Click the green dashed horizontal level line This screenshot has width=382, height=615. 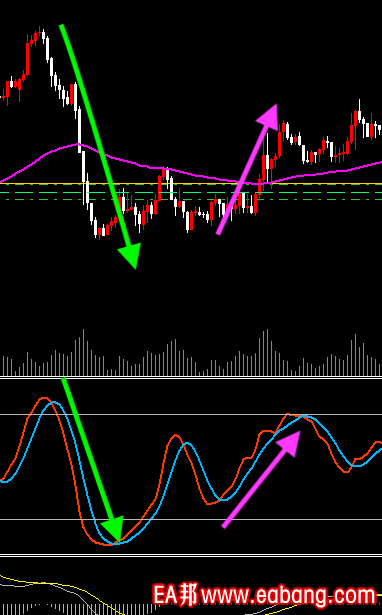[191, 192]
